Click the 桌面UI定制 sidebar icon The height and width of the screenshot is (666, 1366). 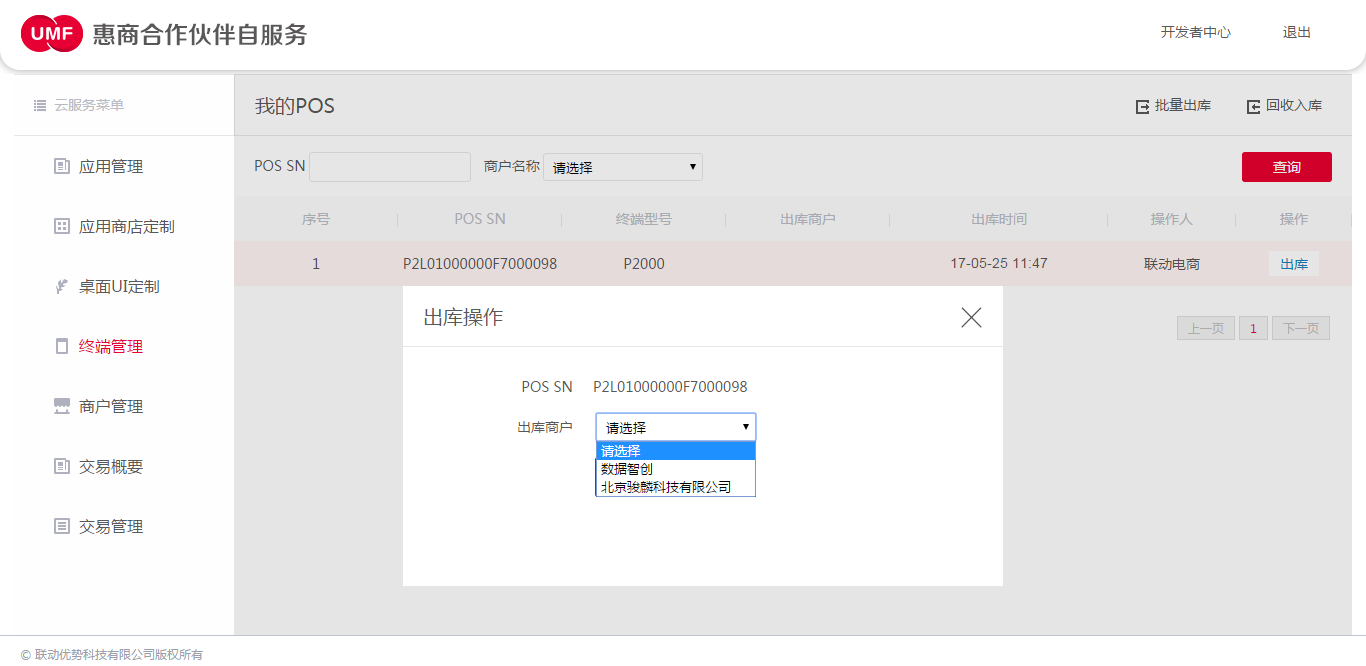(62, 287)
